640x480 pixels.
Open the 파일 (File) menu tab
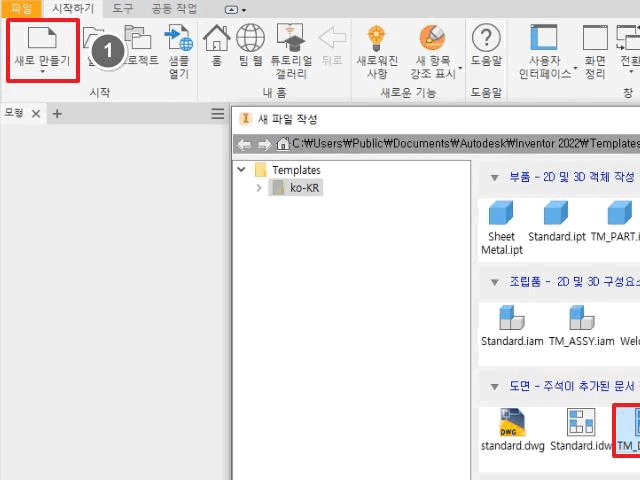click(21, 9)
